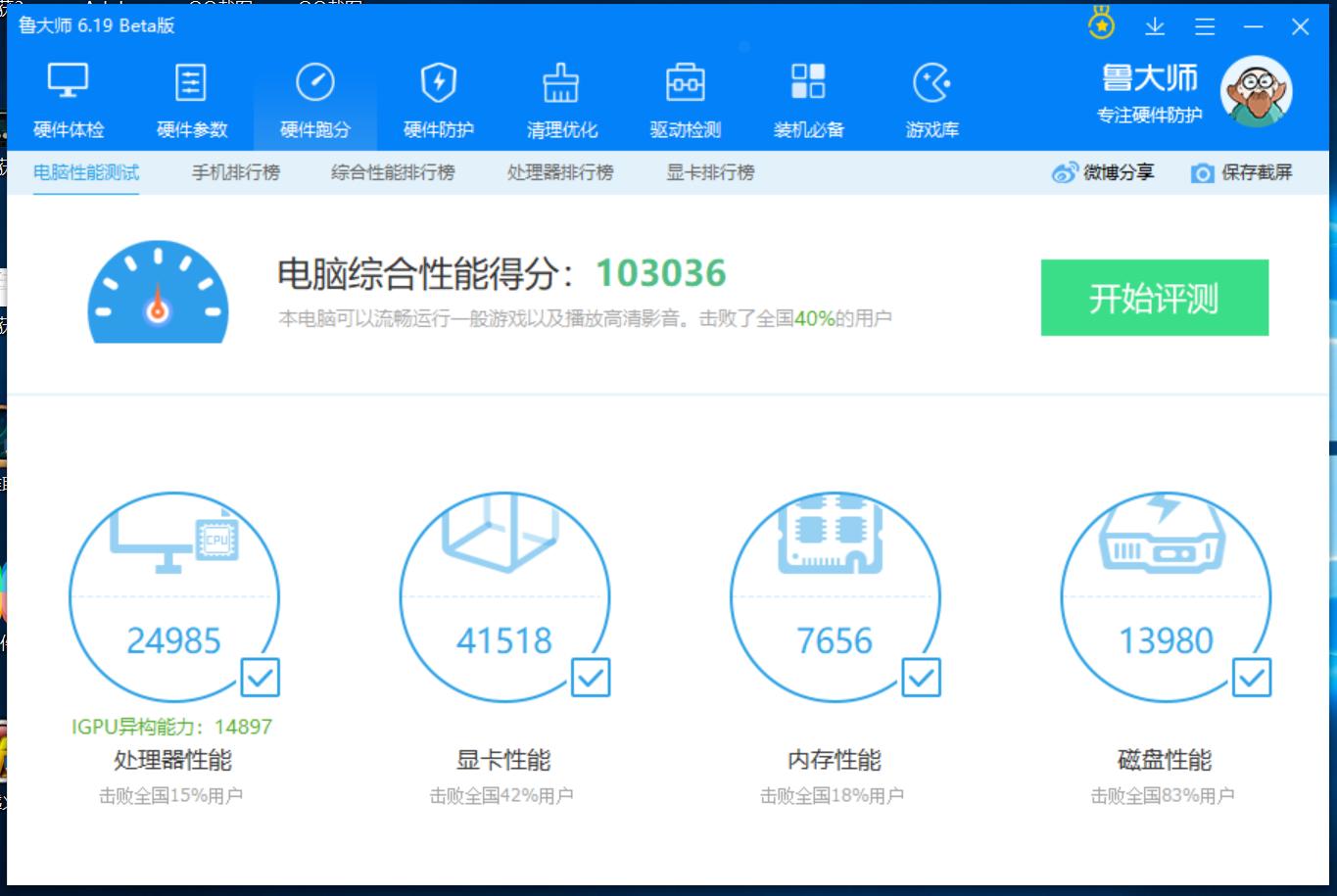The width and height of the screenshot is (1337, 896).
Task: Open the trophy medal icon in title bar
Action: [1100, 25]
